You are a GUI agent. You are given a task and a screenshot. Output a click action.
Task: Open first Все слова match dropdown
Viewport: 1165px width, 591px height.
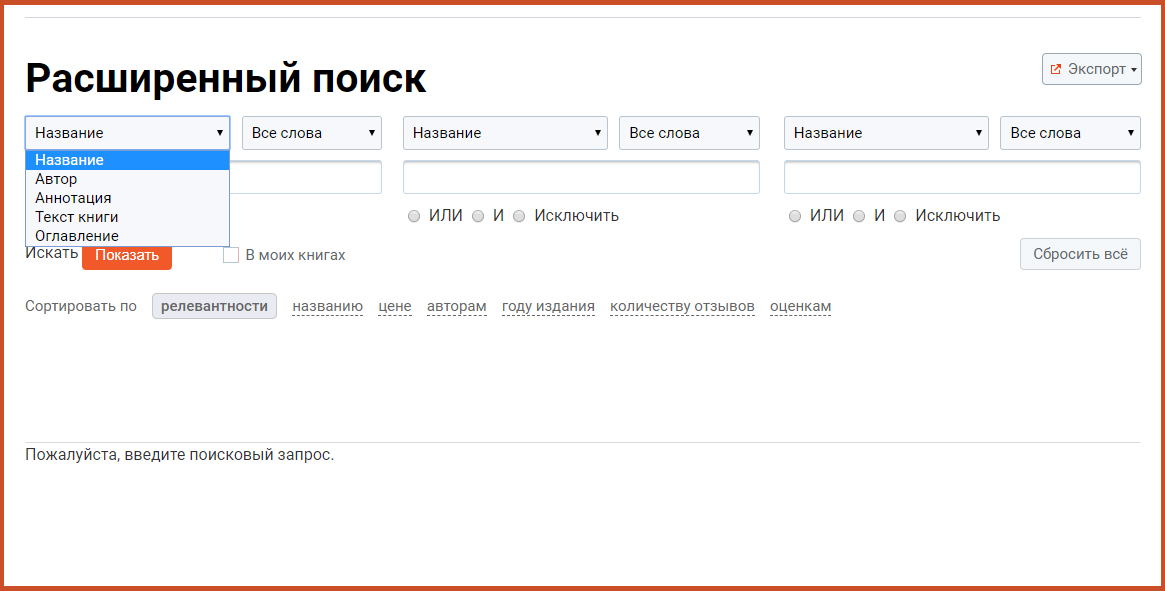(x=312, y=133)
